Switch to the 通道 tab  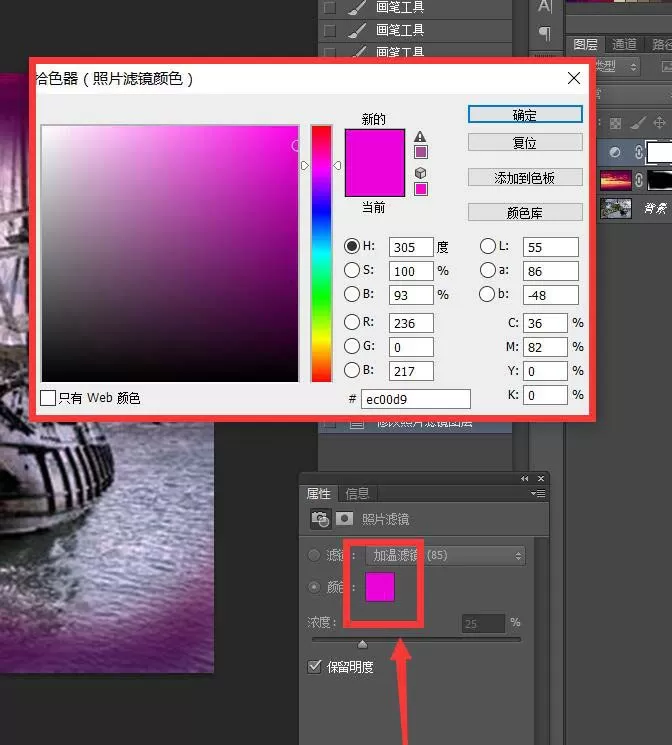coord(624,45)
